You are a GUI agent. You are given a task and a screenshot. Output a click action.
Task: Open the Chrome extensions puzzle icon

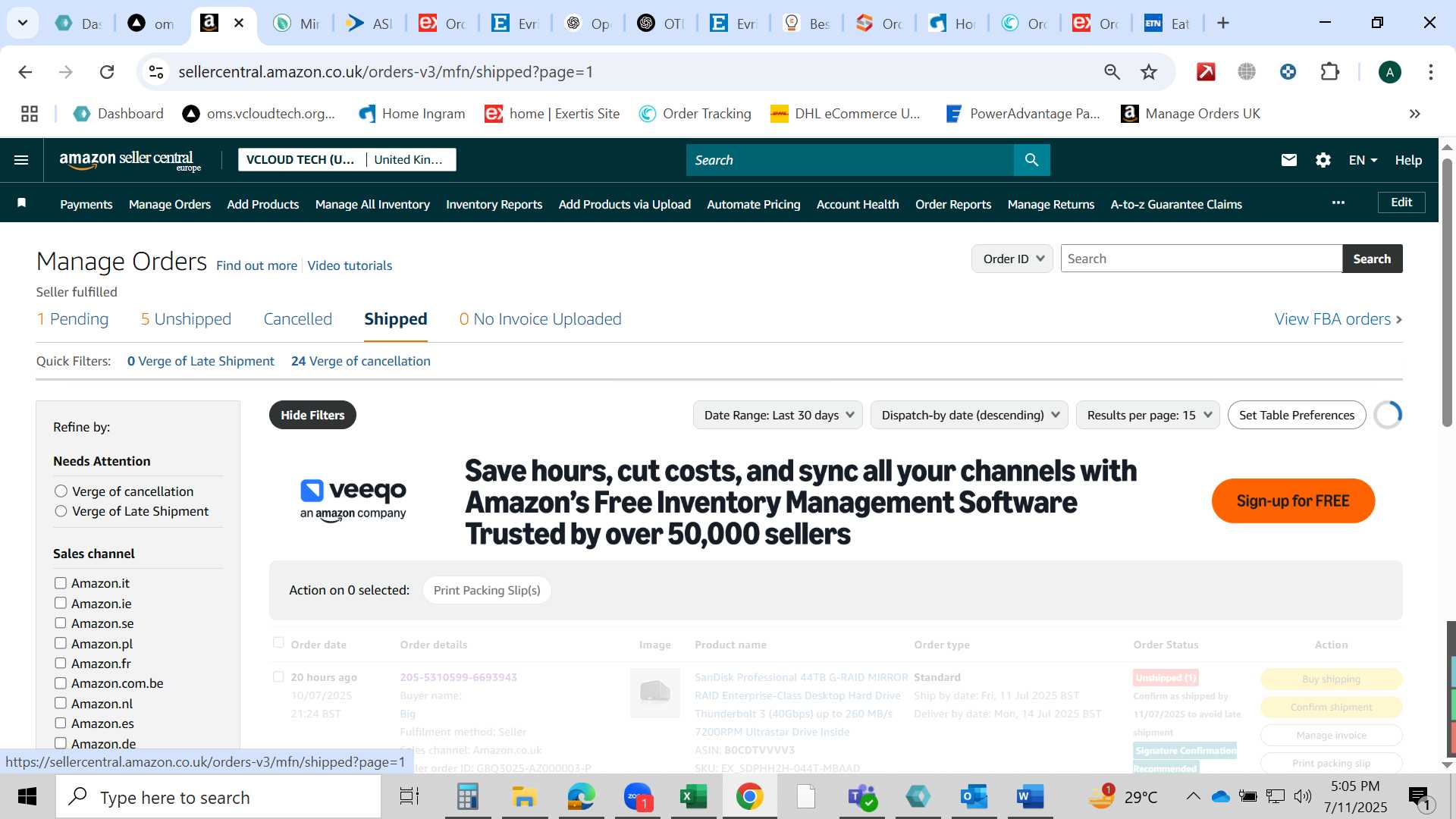[x=1330, y=72]
